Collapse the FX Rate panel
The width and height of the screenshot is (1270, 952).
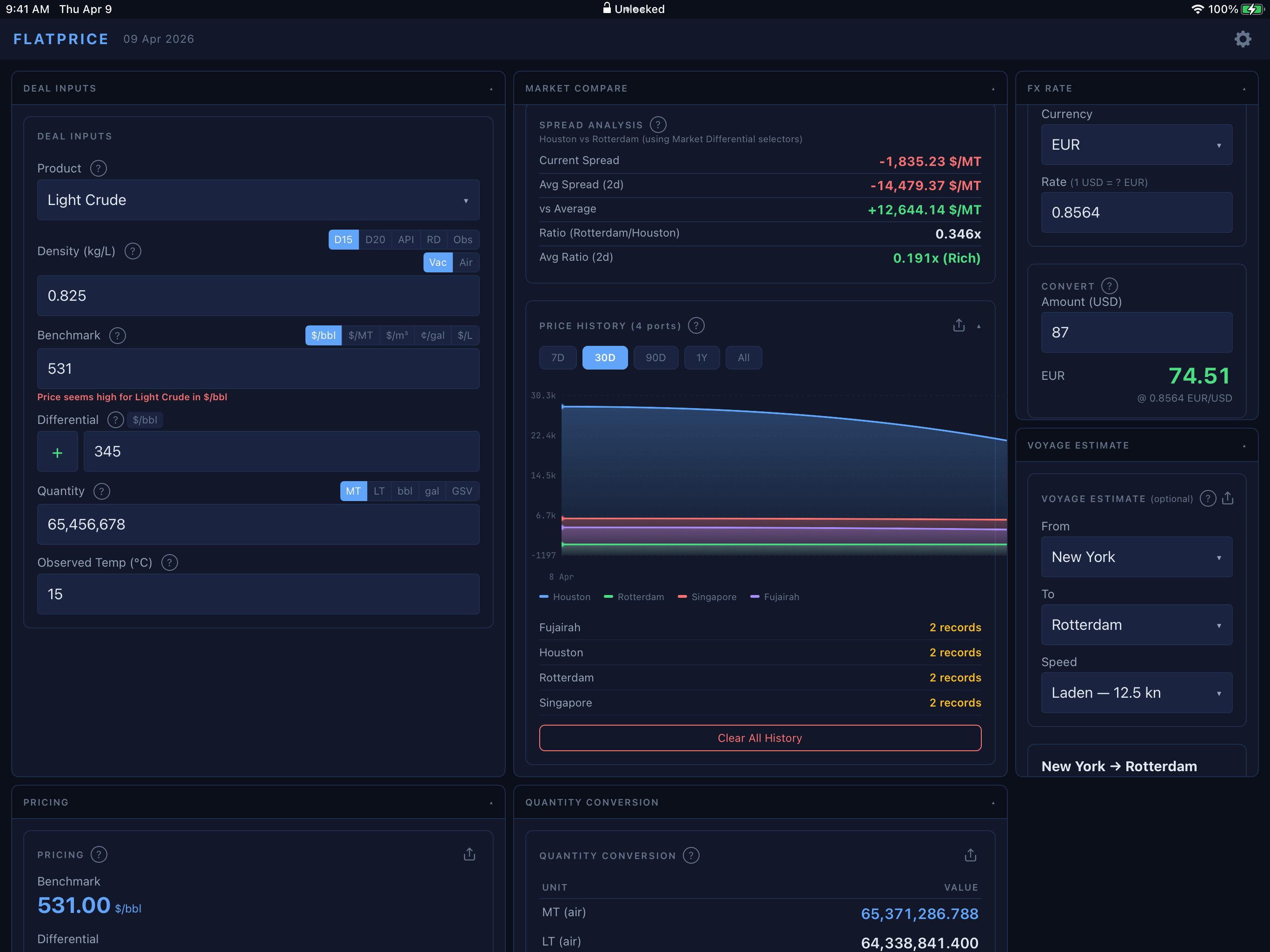pyautogui.click(x=1244, y=88)
